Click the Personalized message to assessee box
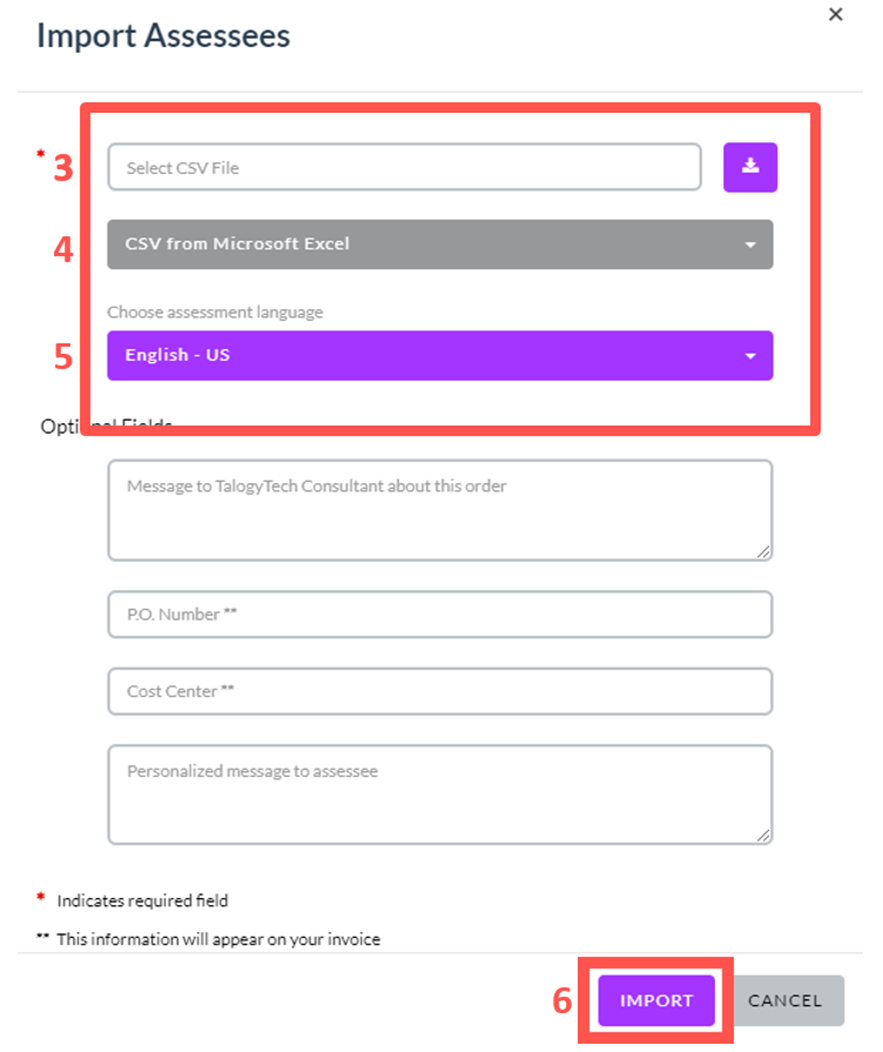The image size is (883, 1052). pos(440,794)
